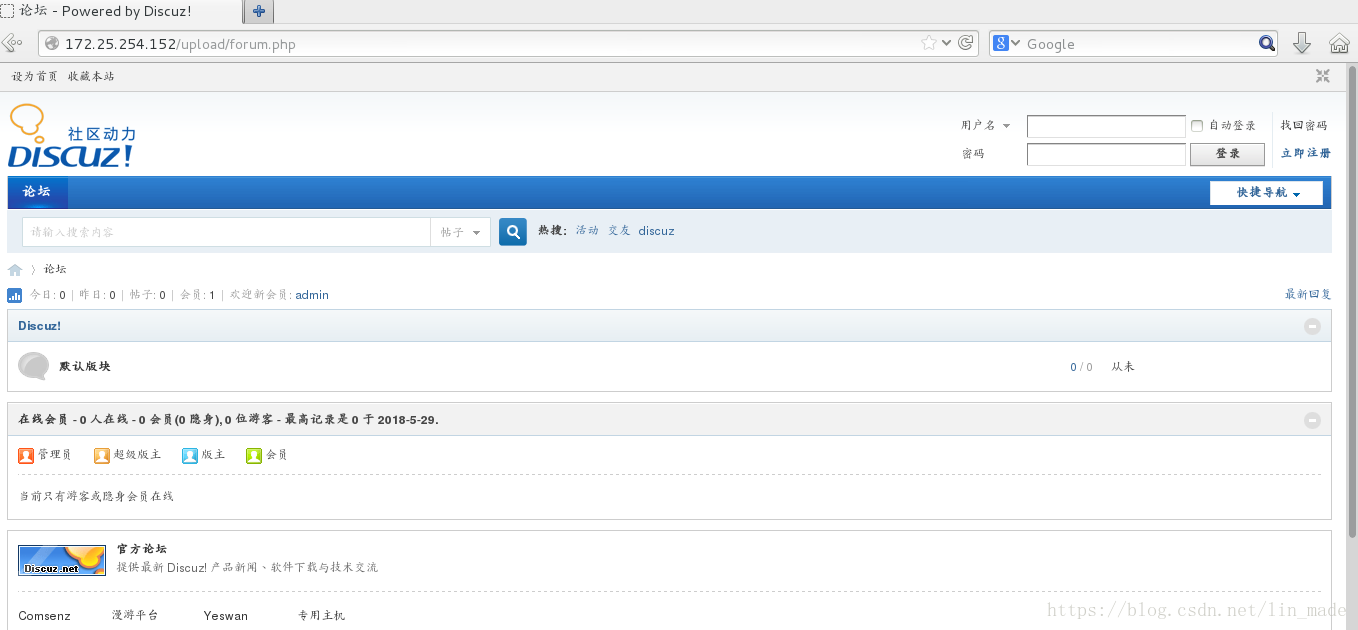Select the 论坛 navigation tab
This screenshot has width=1358, height=630.
pos(37,192)
